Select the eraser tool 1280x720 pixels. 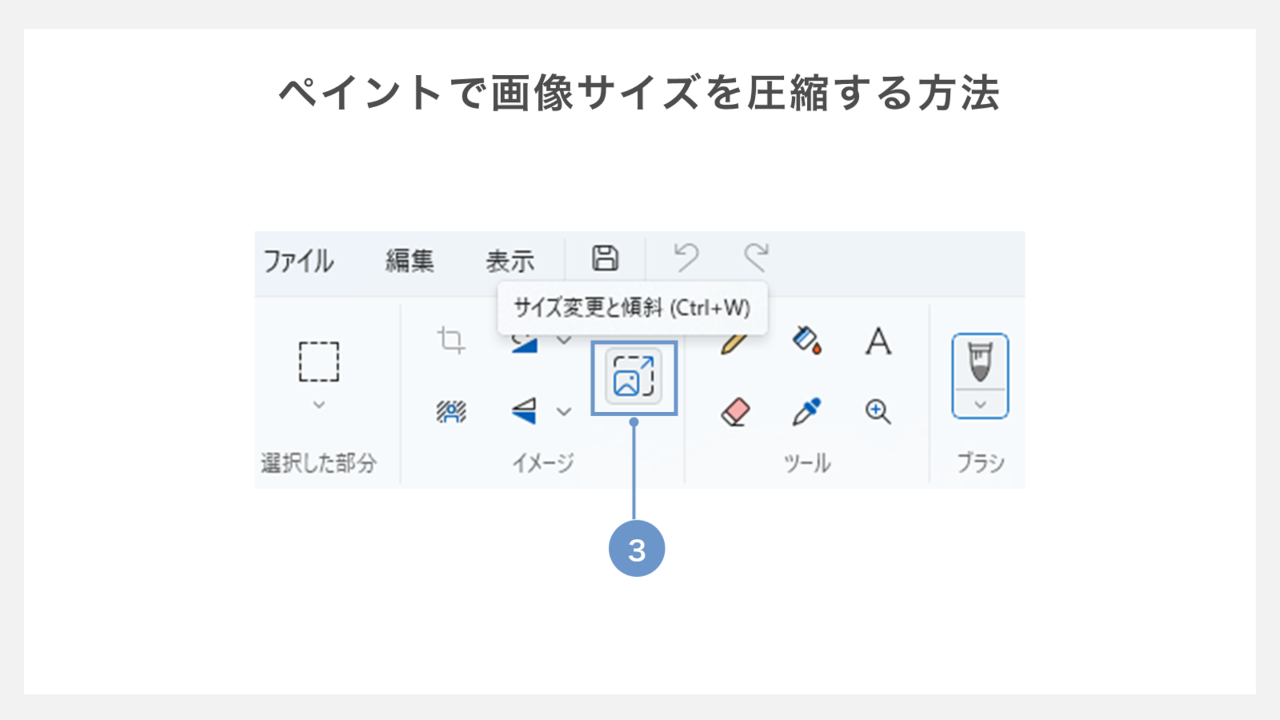[x=735, y=411]
